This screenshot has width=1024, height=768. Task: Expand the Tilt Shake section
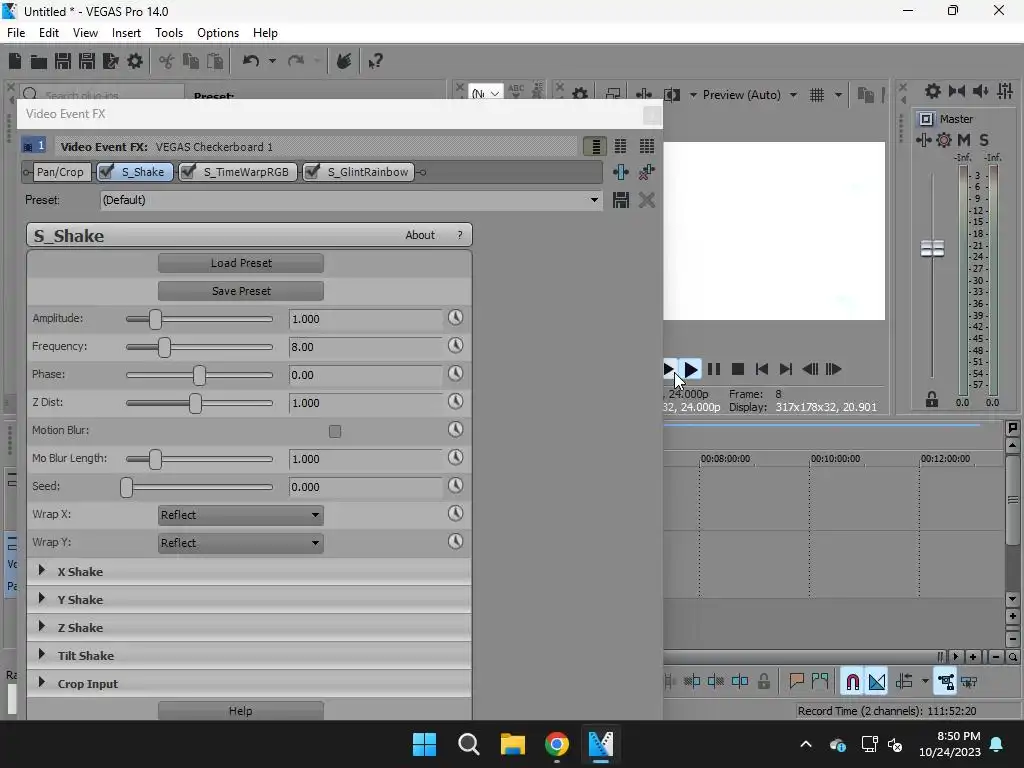(x=42, y=654)
